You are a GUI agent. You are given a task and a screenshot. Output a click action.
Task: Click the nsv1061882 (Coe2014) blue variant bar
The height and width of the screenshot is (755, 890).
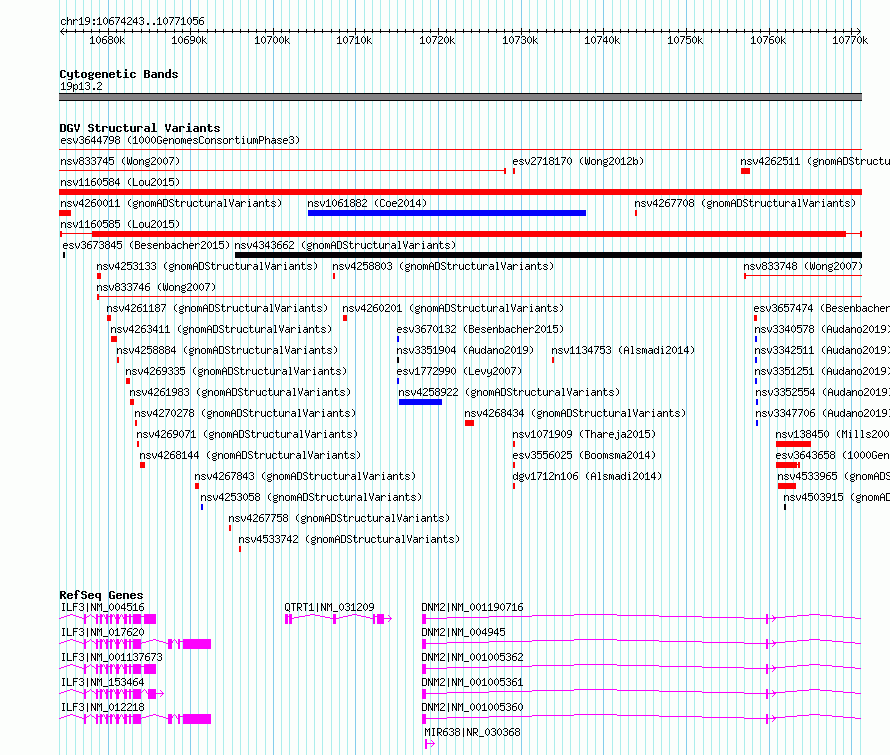pyautogui.click(x=447, y=213)
